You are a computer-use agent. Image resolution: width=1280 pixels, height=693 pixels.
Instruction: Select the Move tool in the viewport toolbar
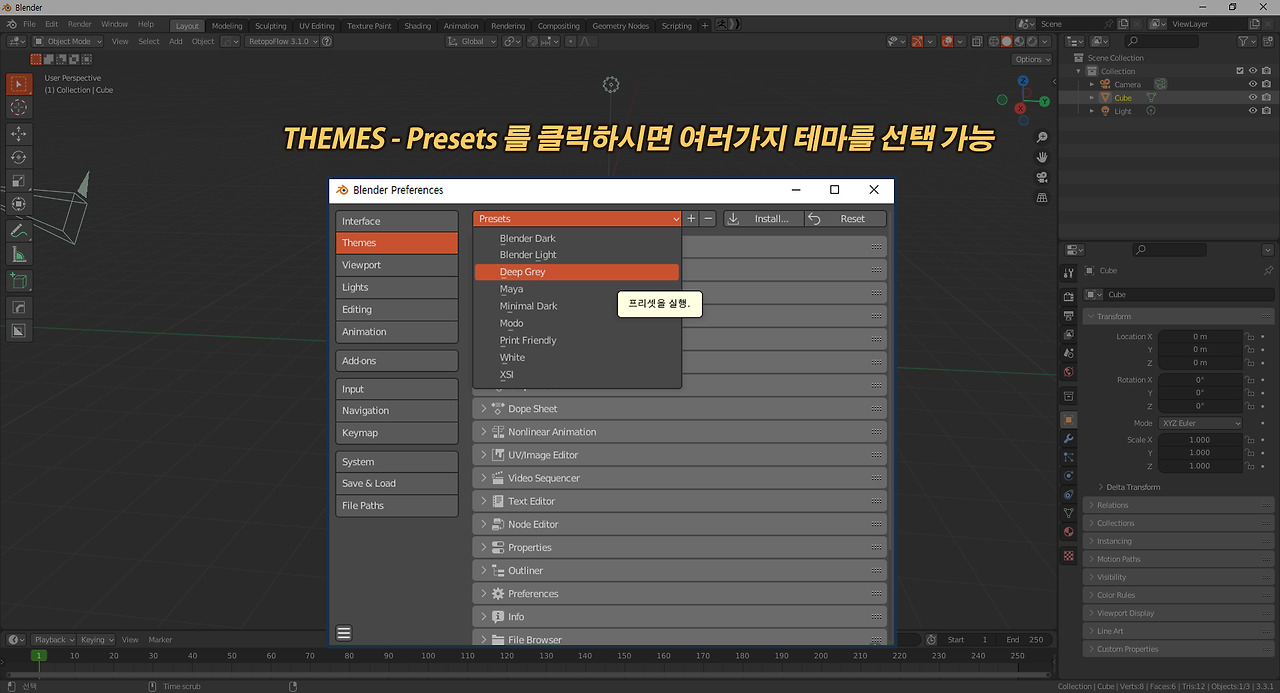click(18, 133)
